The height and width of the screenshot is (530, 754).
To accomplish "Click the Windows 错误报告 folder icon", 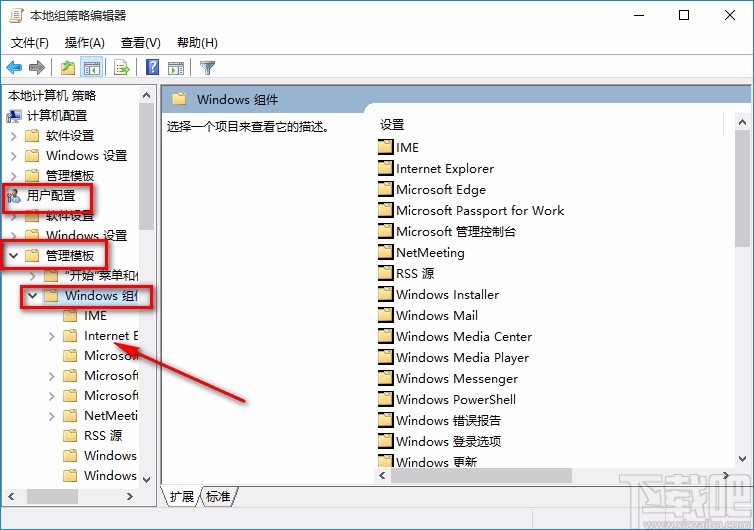I will point(385,420).
